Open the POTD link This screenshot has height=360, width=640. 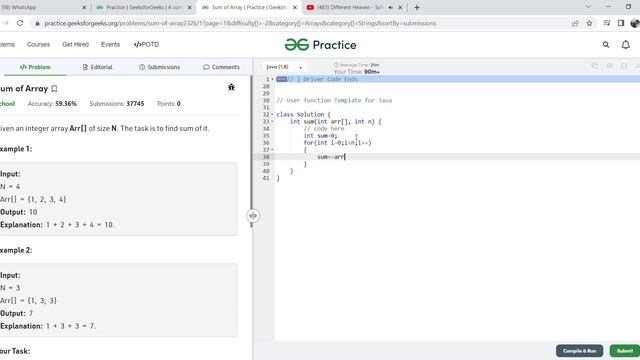coord(146,44)
